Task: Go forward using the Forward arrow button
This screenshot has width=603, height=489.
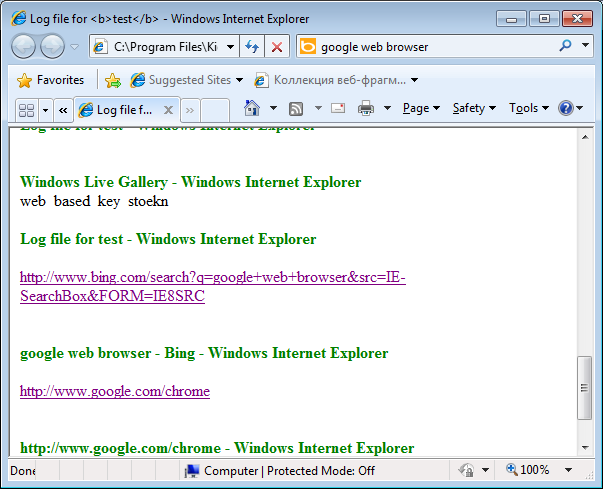Action: tap(52, 47)
